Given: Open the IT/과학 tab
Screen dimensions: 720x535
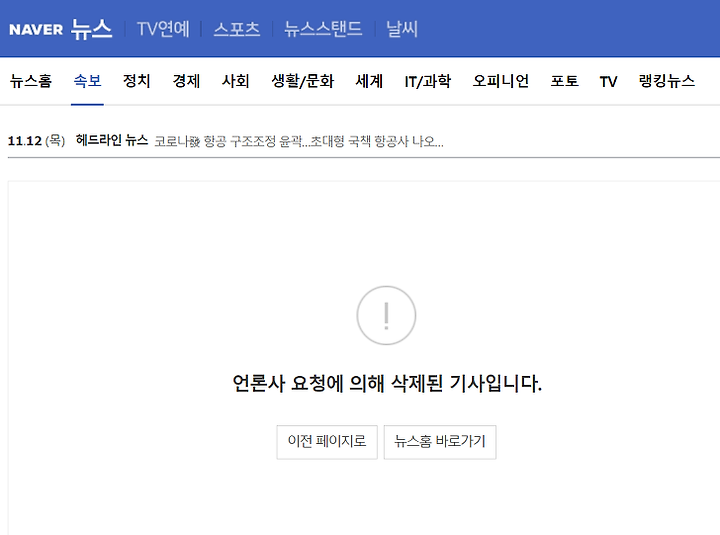Looking at the screenshot, I should pos(428,81).
